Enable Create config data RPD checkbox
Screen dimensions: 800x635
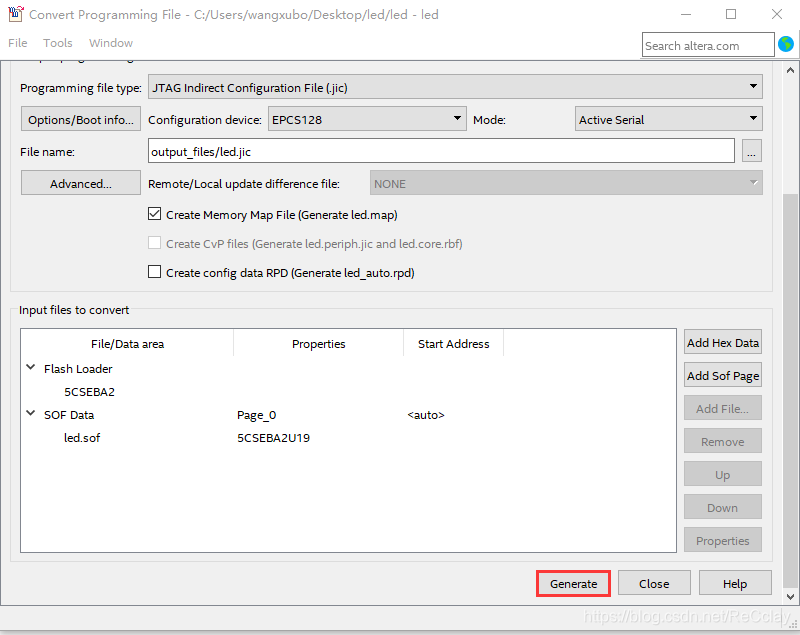(155, 272)
